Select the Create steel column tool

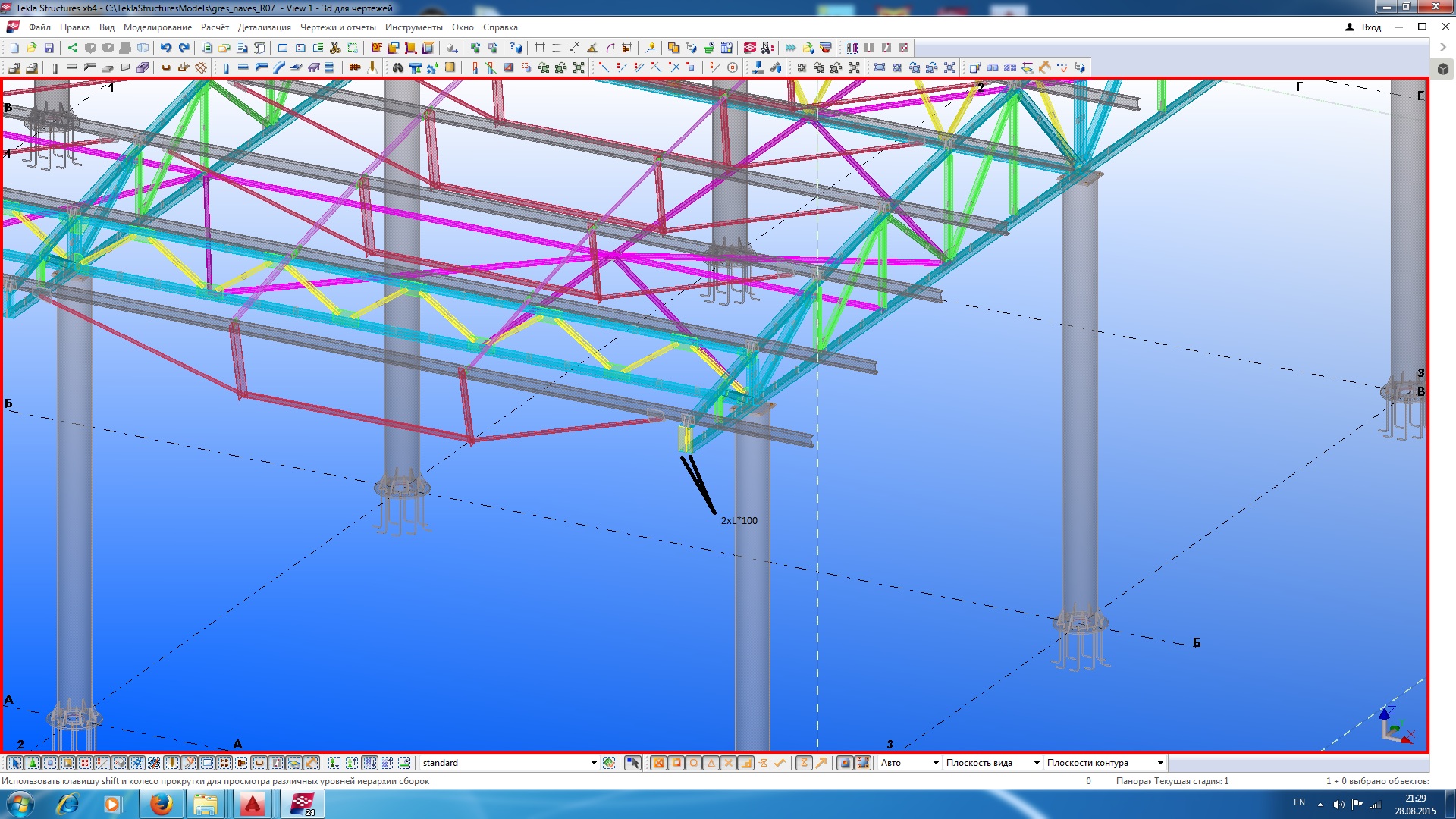pos(55,68)
